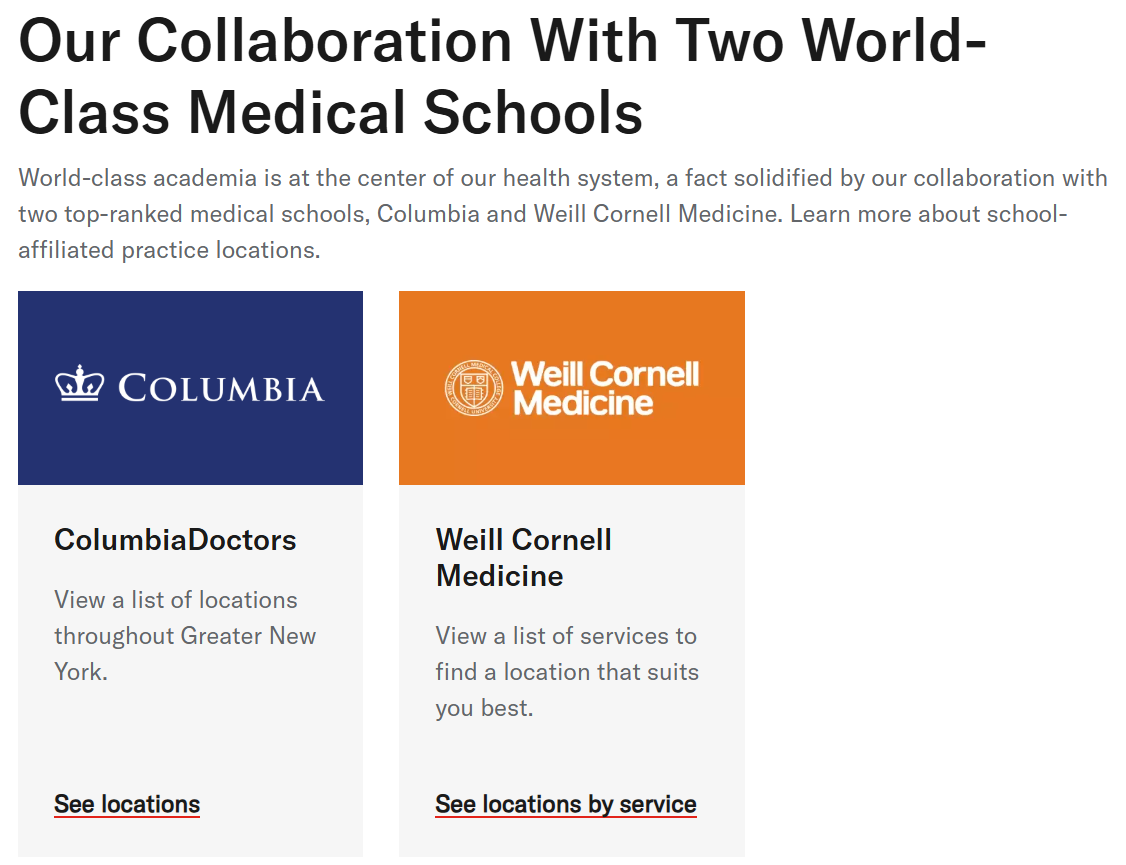
Task: Click the COLUMBIA wordmark in the navy banner
Action: (221, 388)
